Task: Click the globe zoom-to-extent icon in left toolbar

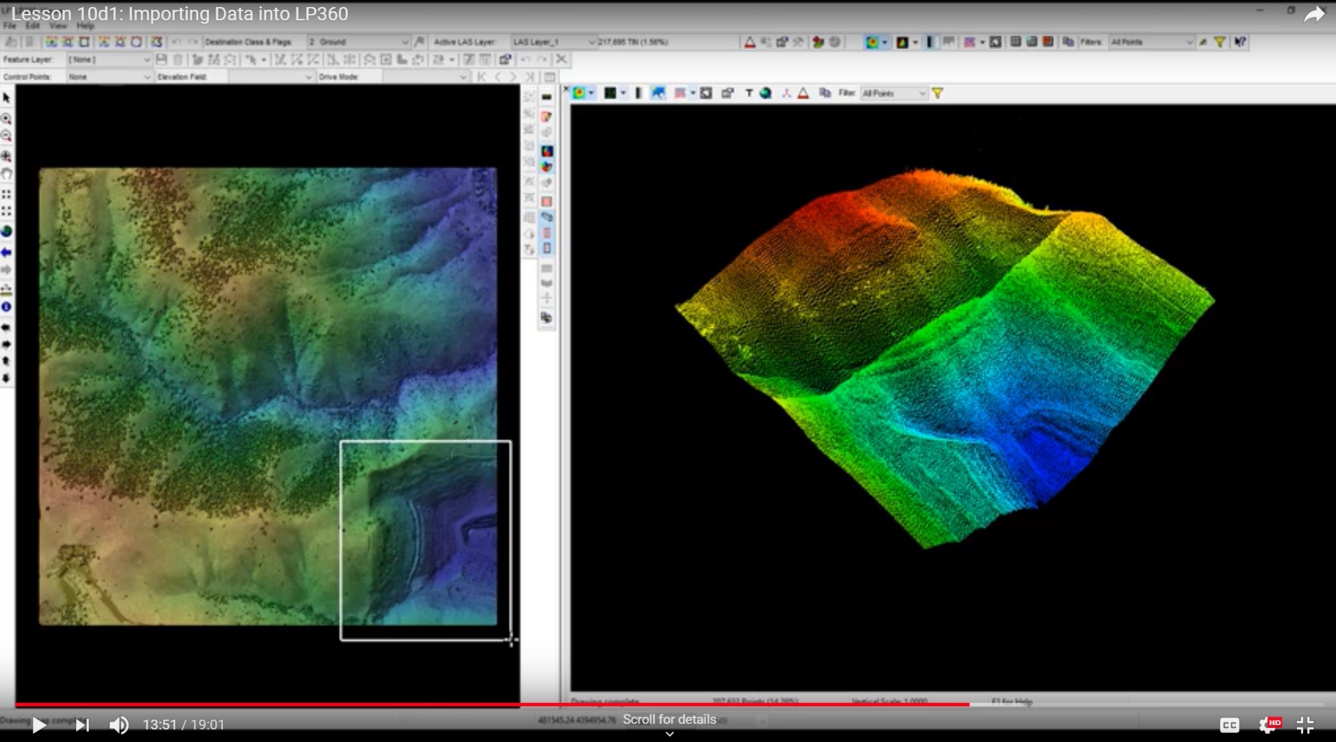Action: click(x=6, y=231)
